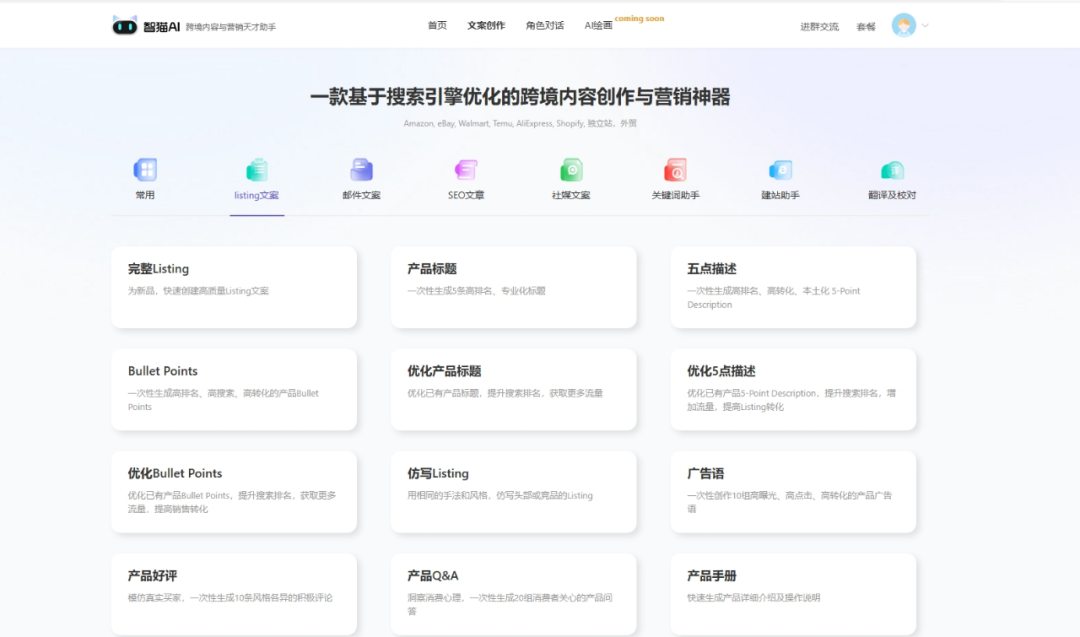
Task: Select the 社媒文案 category icon
Action: (x=569, y=172)
